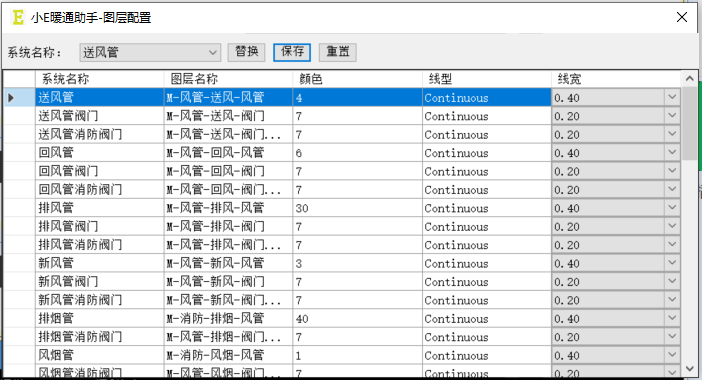The height and width of the screenshot is (380, 702).
Task: Click the vertical scrollbar thumb
Action: pos(689,124)
